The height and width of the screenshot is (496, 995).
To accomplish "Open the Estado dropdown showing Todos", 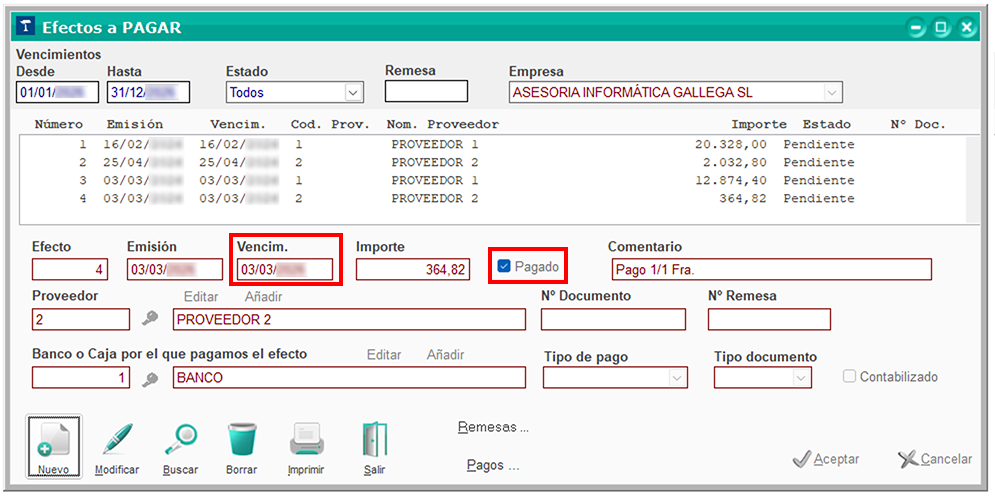I will [x=352, y=92].
